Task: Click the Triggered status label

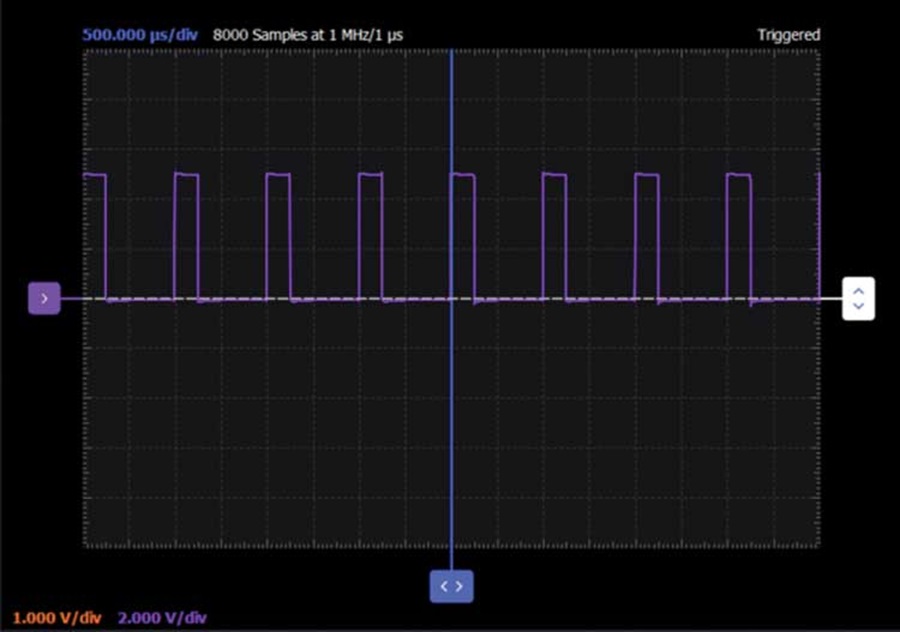Action: coord(789,35)
